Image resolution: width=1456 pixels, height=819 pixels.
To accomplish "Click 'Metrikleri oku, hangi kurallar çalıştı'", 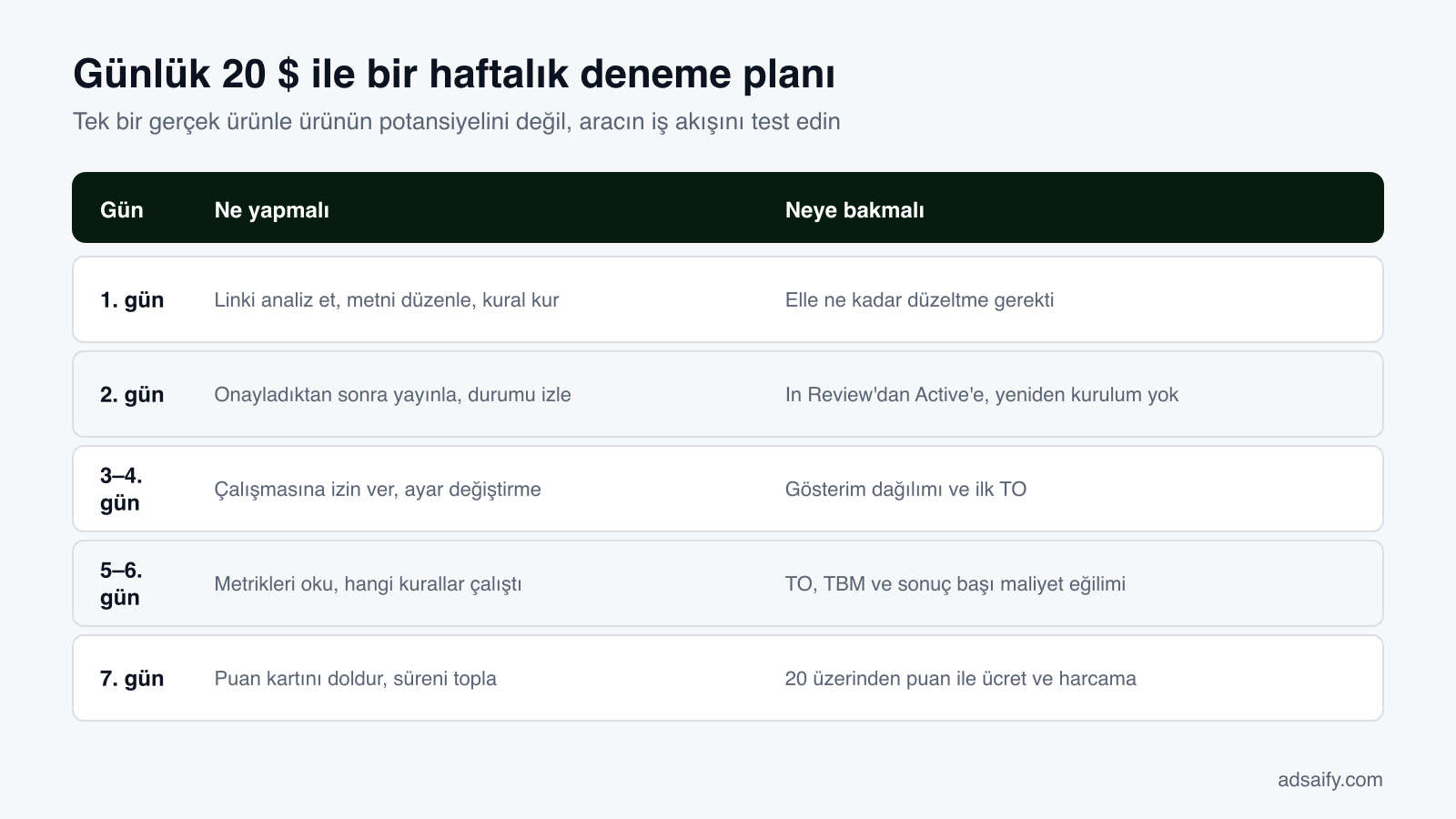I will 369,584.
